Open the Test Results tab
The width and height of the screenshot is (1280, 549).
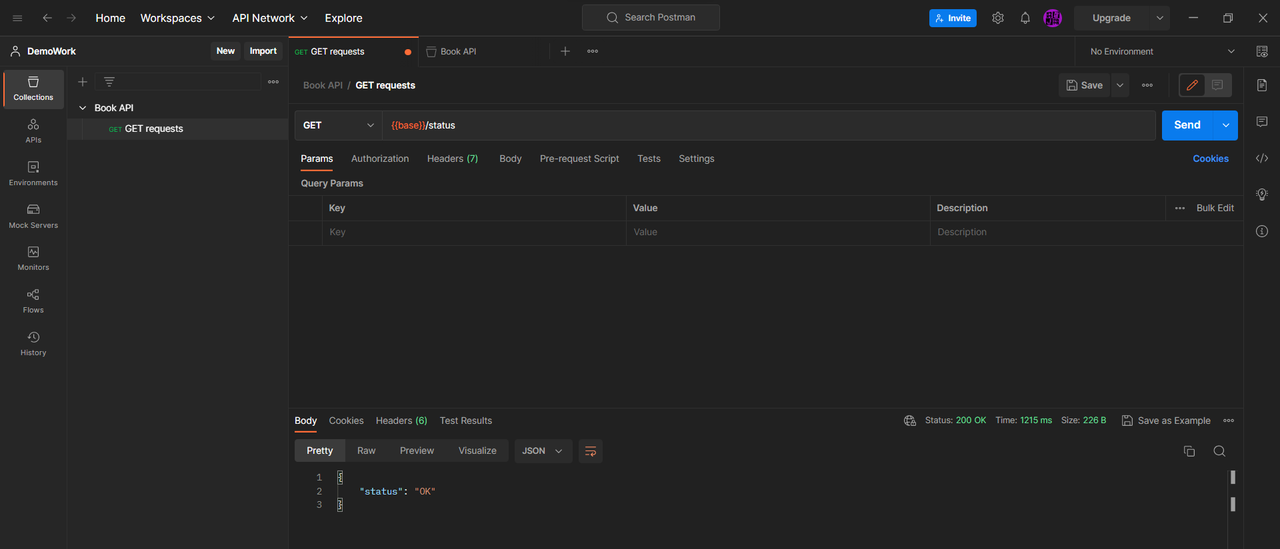[x=466, y=421]
